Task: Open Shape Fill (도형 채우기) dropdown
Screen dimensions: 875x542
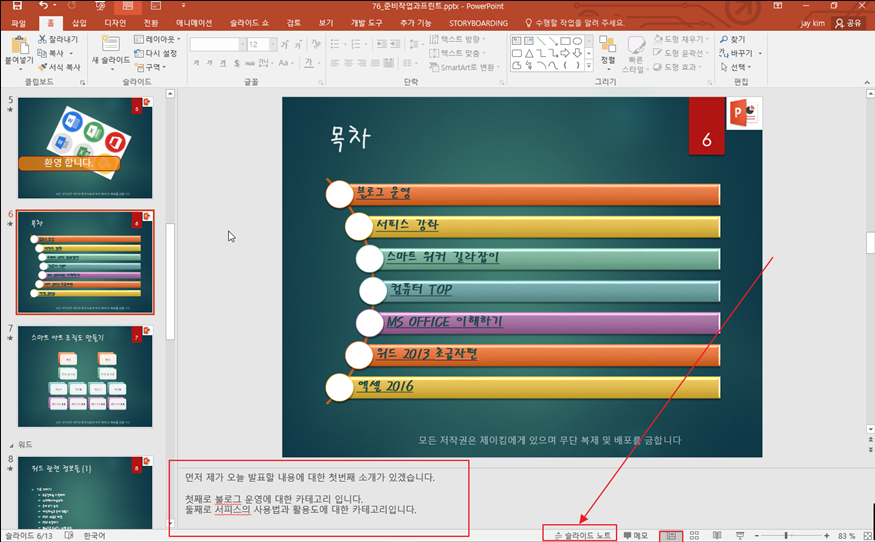Action: click(x=681, y=39)
